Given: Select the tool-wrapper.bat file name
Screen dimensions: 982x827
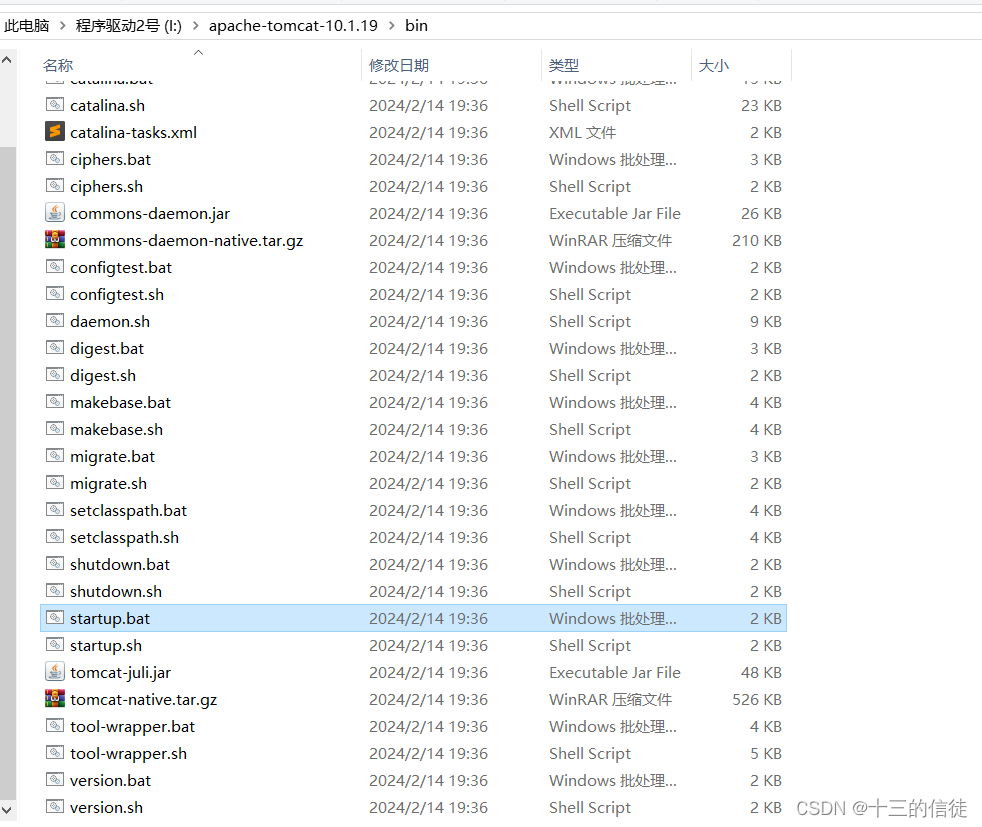Looking at the screenshot, I should coord(133,727).
